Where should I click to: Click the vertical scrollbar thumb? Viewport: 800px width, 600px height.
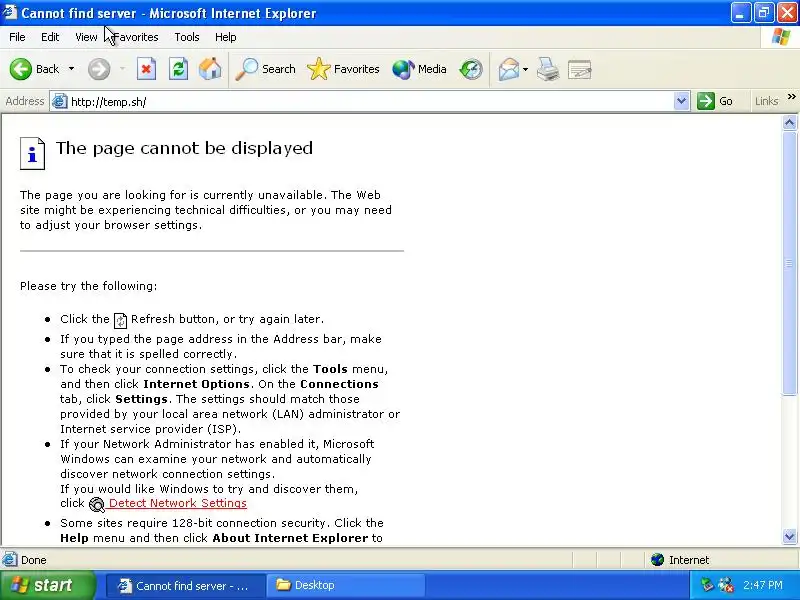(x=789, y=263)
